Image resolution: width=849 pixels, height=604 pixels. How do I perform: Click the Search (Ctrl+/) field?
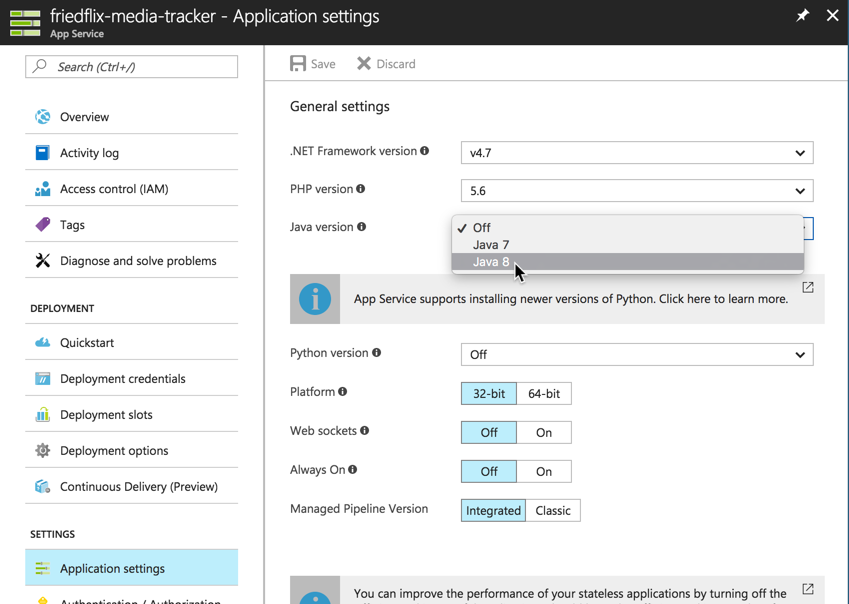tap(132, 67)
